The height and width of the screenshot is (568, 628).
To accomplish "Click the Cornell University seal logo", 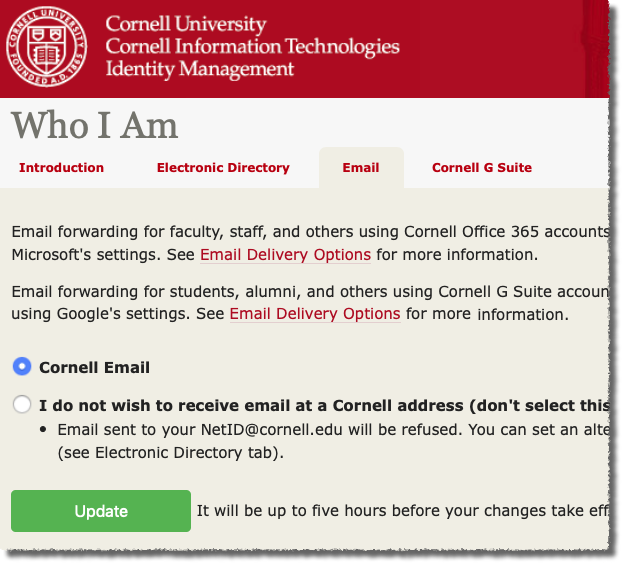I will (x=47, y=47).
